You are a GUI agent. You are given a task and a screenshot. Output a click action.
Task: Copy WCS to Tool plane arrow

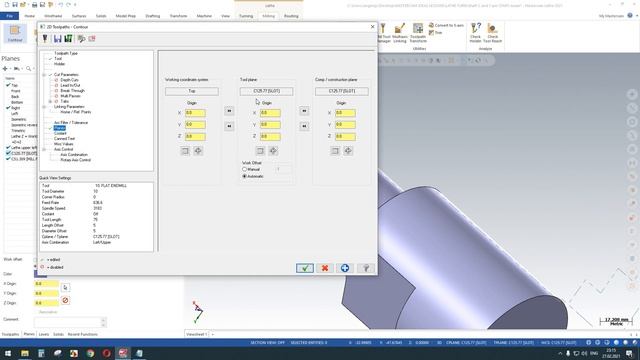click(x=229, y=111)
